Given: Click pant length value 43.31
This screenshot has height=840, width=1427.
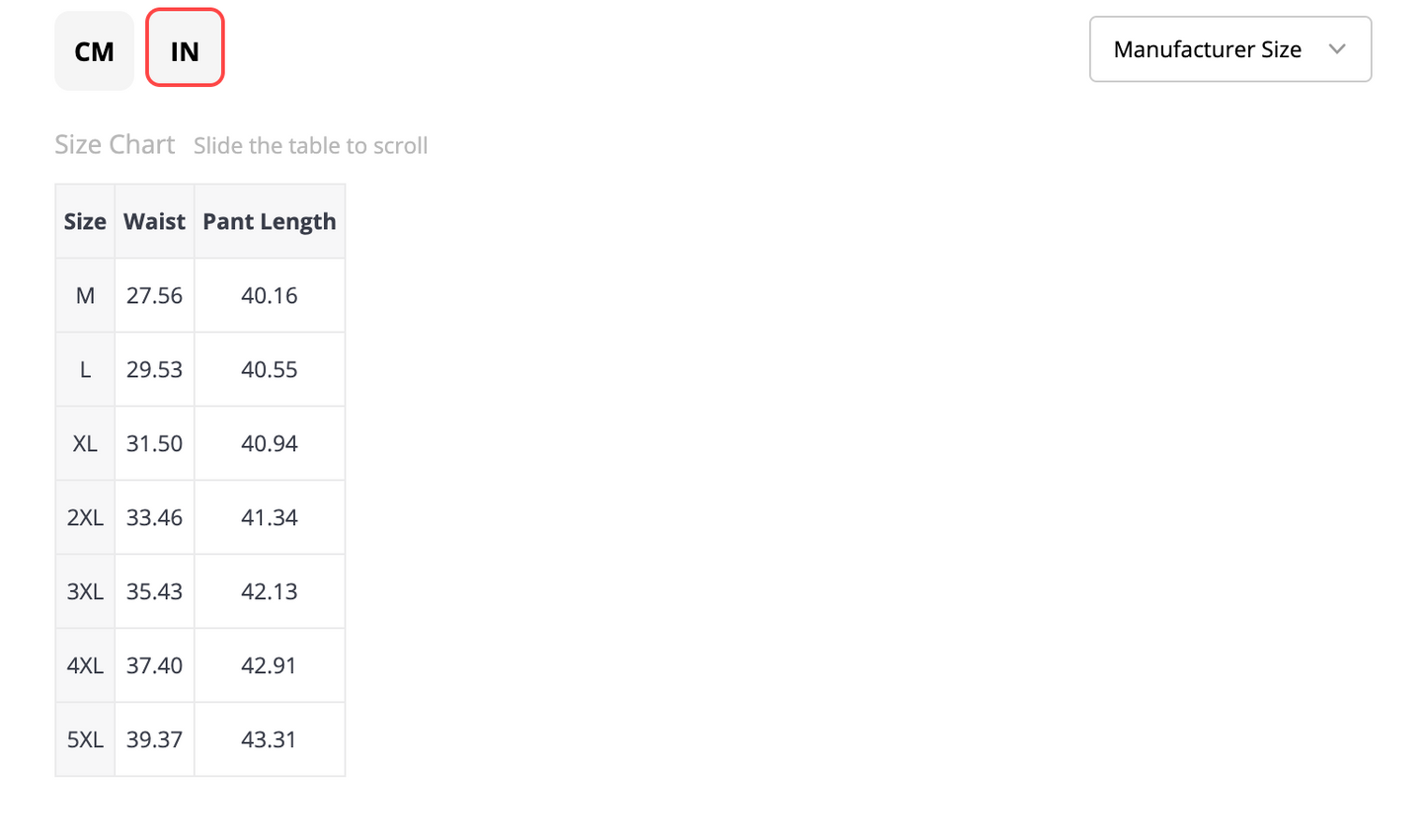Looking at the screenshot, I should [270, 739].
